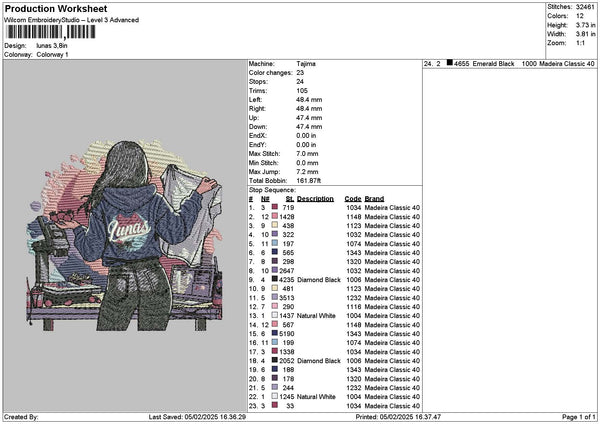The height and width of the screenshot is (424, 600).
Task: Click the 'Stop Sequence:' heading
Action: (x=272, y=190)
